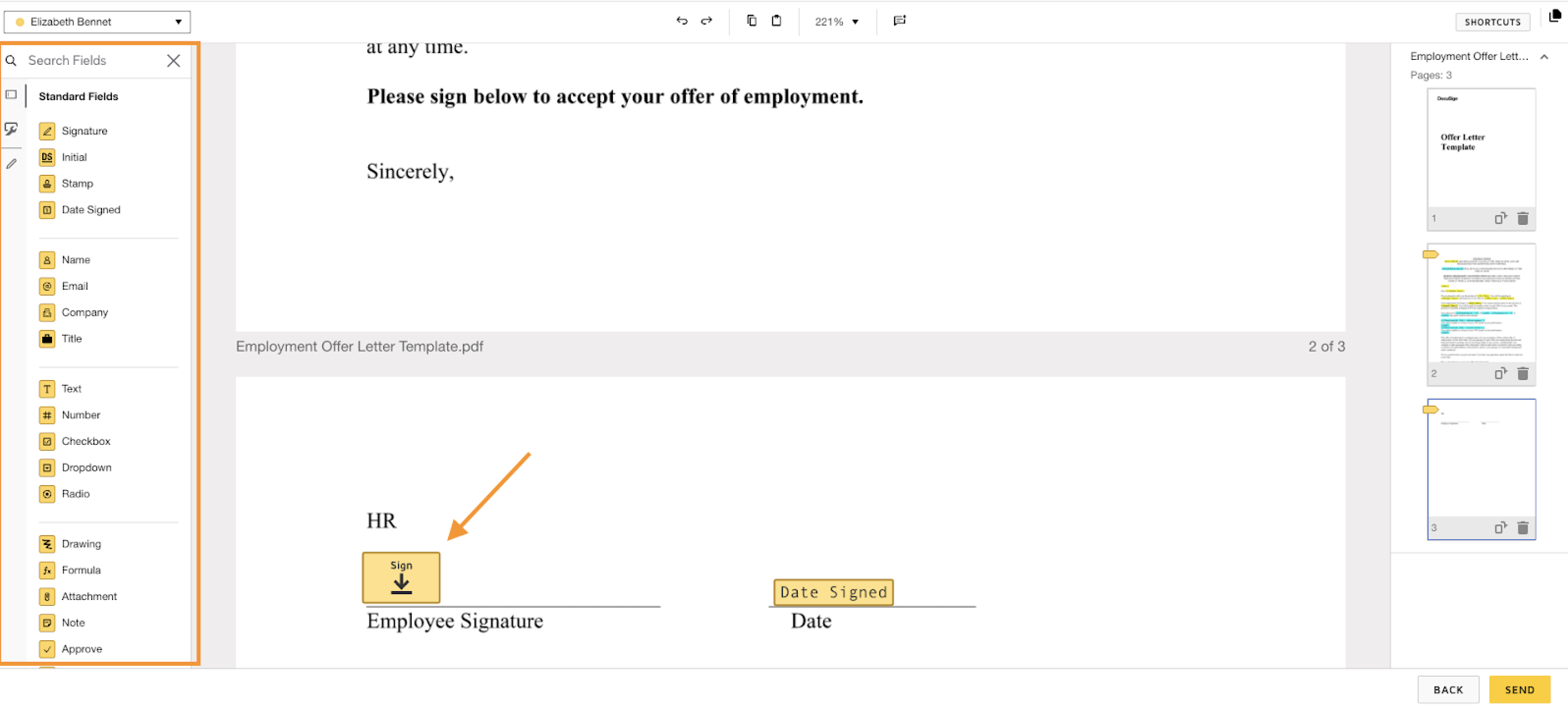This screenshot has height=710, width=1568.
Task: Click the paste clipboard icon
Action: 776,21
